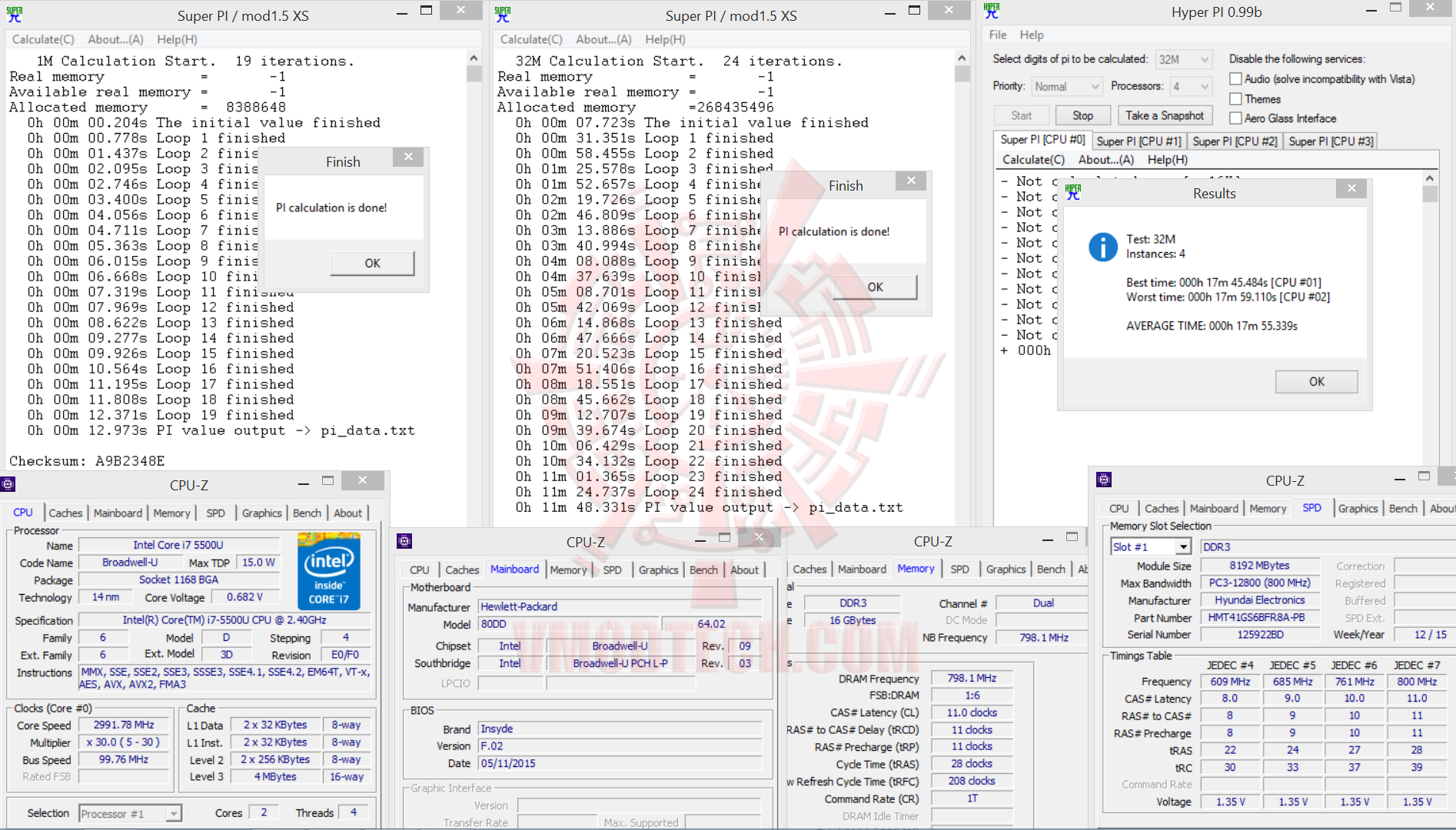Click the Stop button in Hyper PI

[x=1082, y=116]
